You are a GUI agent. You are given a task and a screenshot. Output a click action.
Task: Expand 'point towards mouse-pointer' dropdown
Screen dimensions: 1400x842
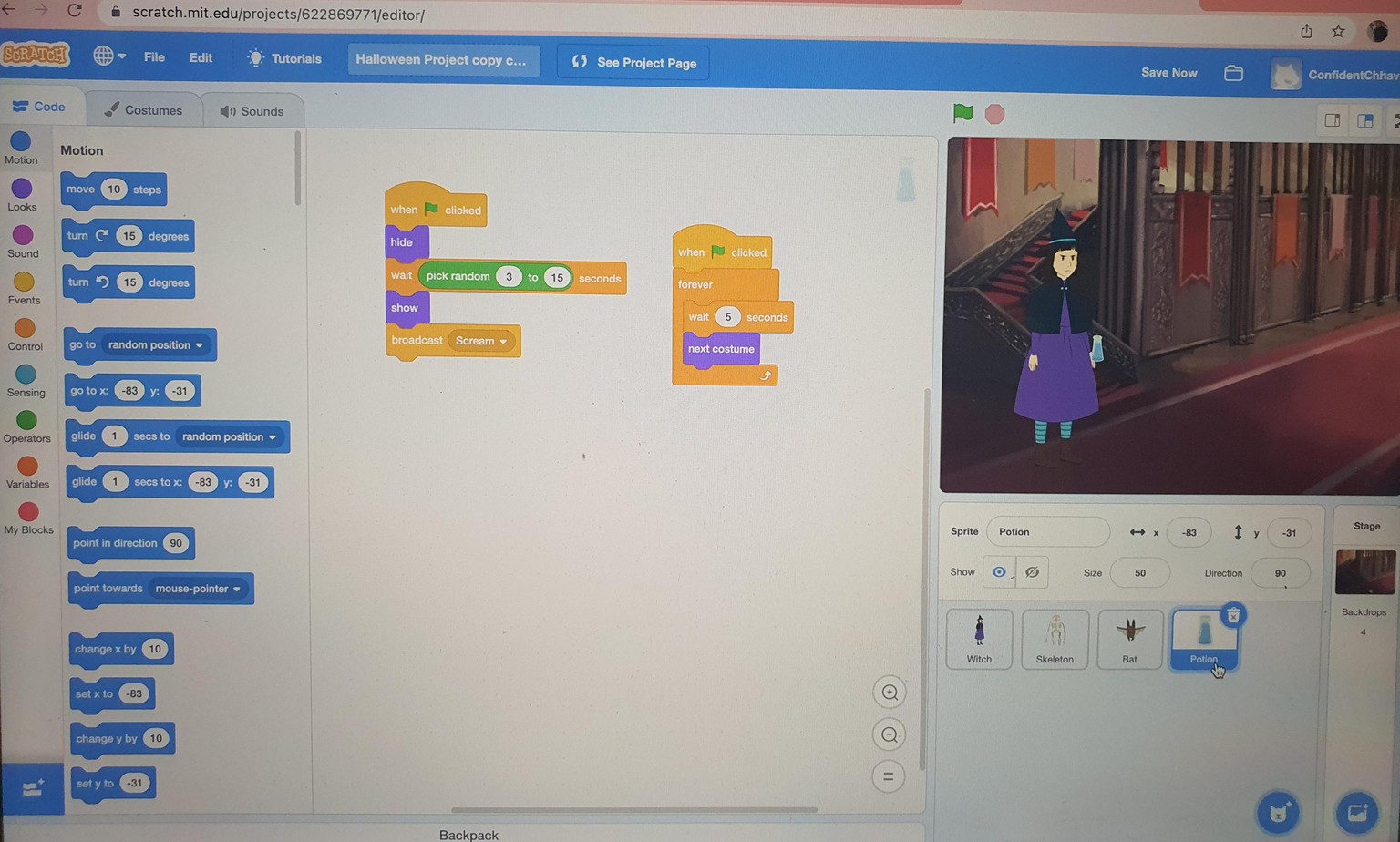click(237, 590)
